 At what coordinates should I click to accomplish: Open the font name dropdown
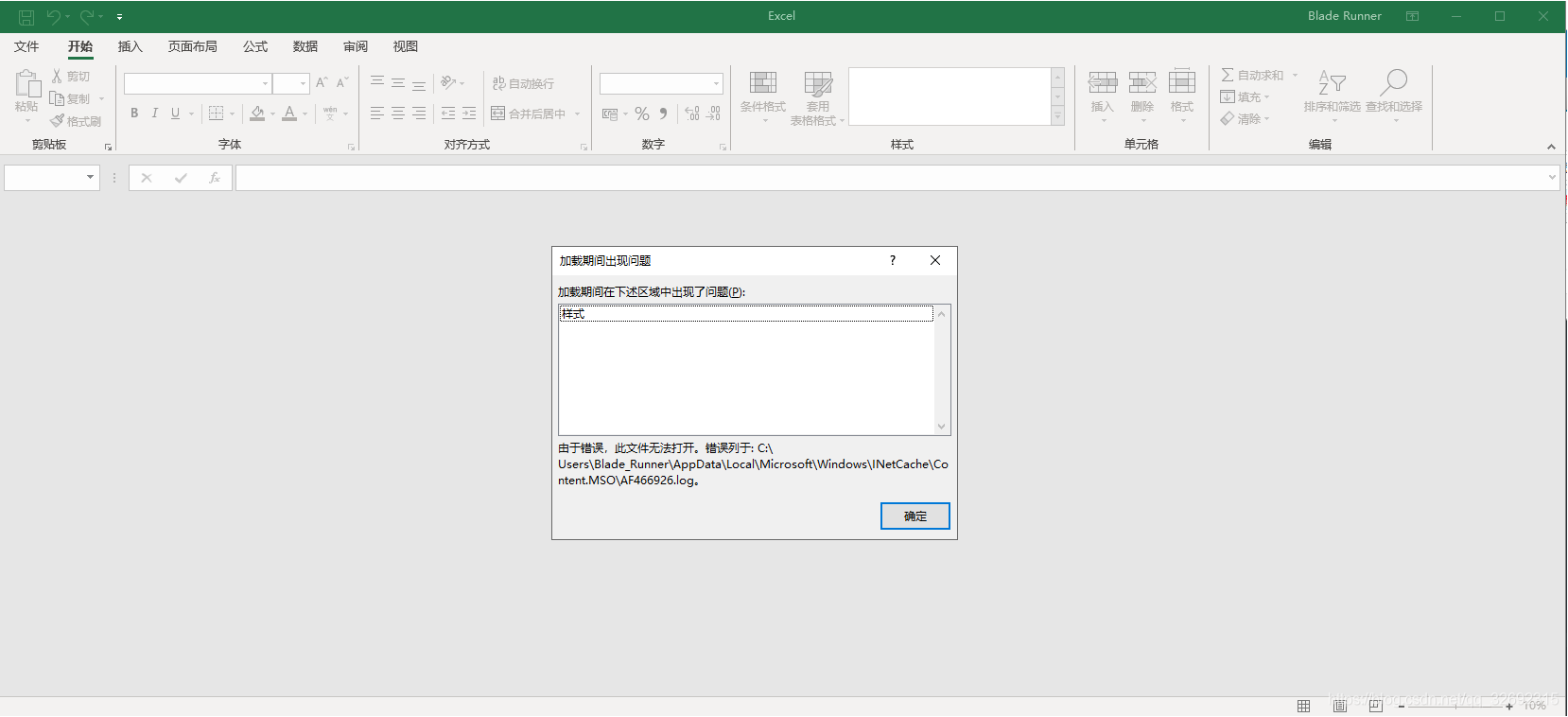pyautogui.click(x=265, y=84)
